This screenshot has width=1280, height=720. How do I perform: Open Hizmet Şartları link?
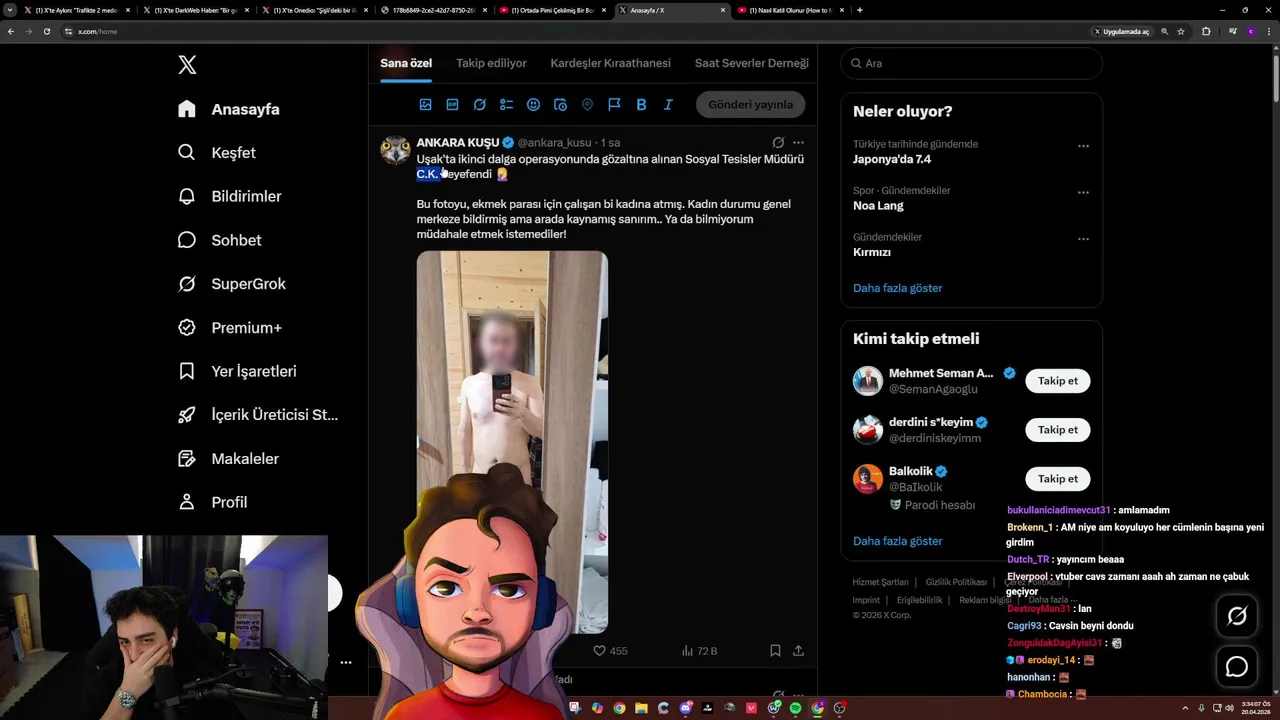880,582
